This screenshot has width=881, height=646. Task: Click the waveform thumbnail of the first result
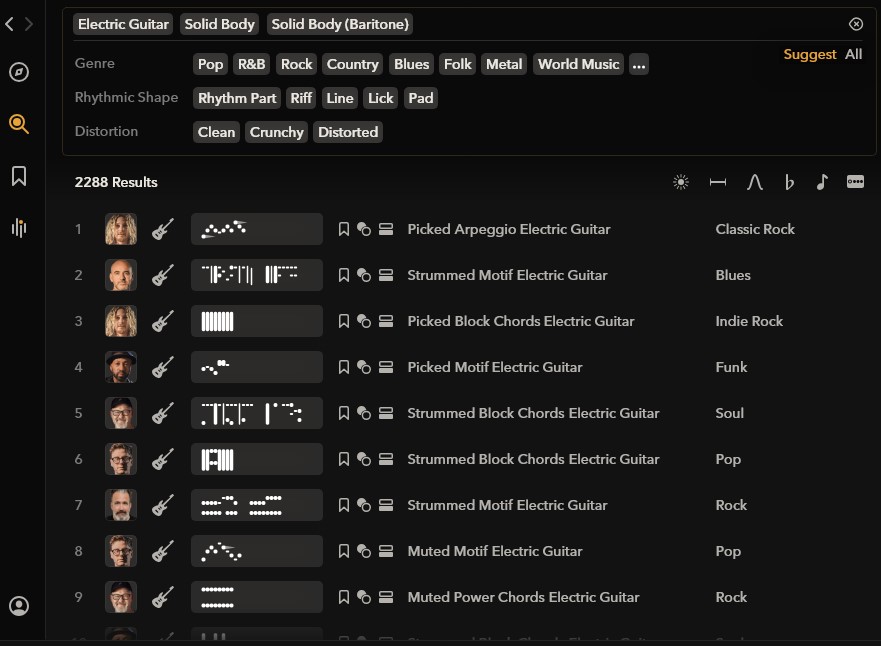(x=256, y=229)
